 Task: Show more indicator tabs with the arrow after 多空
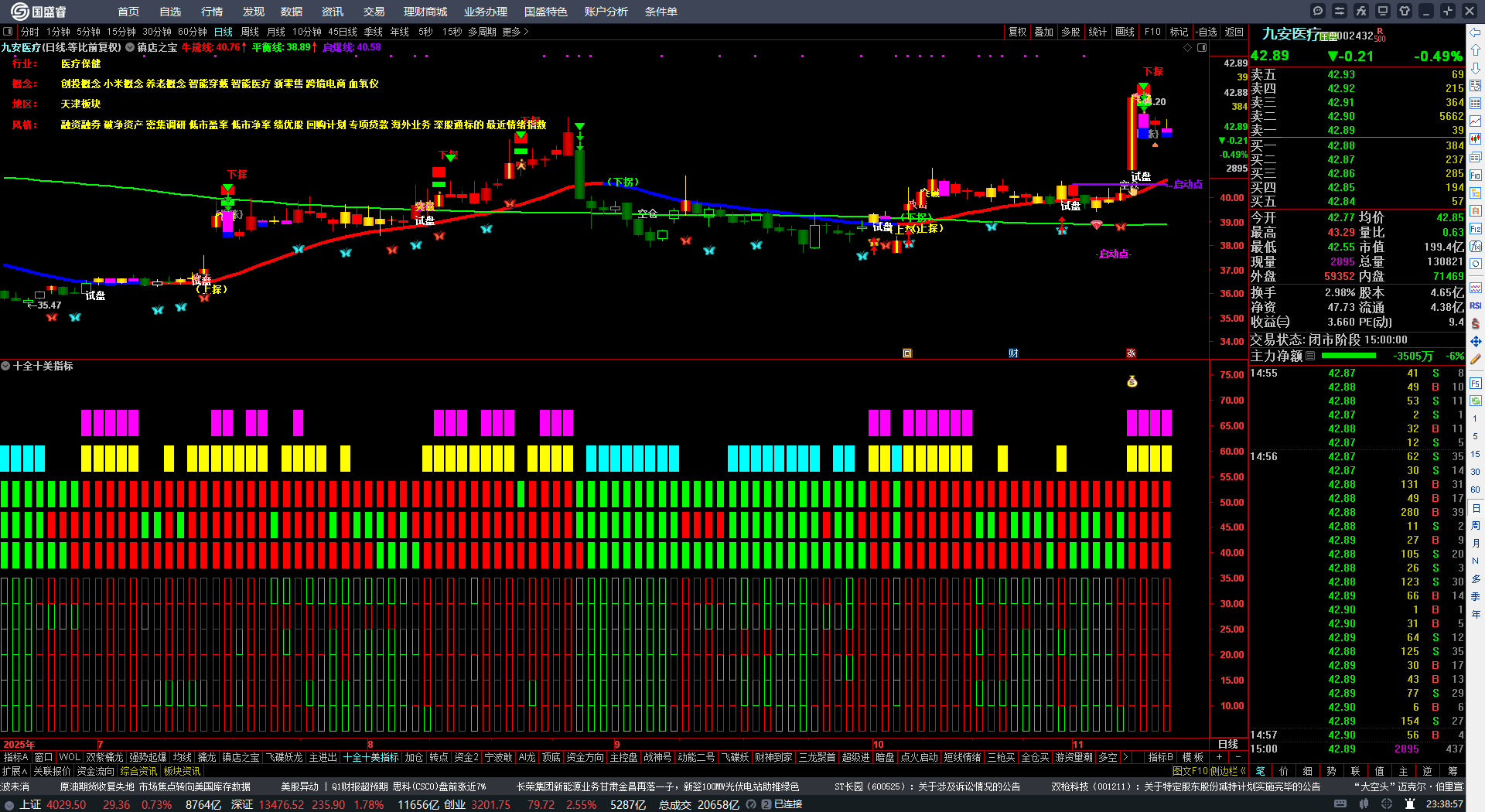coord(1125,757)
